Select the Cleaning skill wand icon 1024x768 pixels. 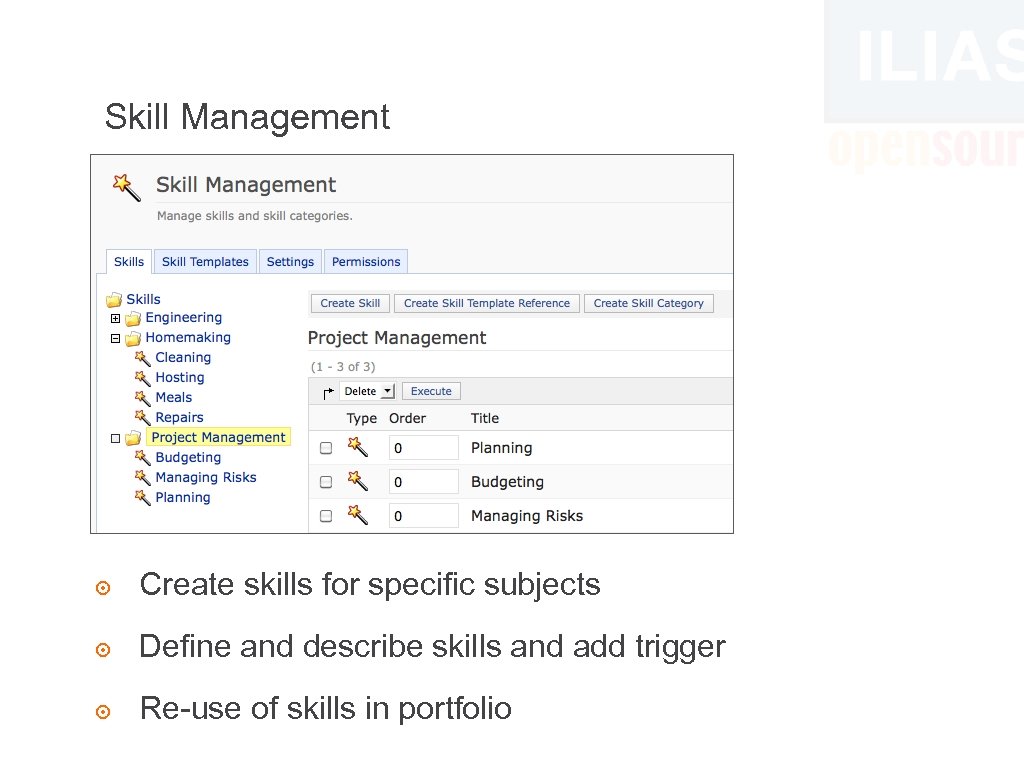(143, 357)
